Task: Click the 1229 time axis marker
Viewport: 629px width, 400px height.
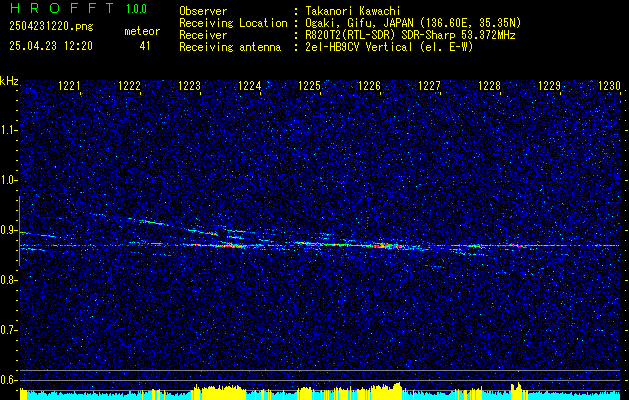Action: (549, 86)
